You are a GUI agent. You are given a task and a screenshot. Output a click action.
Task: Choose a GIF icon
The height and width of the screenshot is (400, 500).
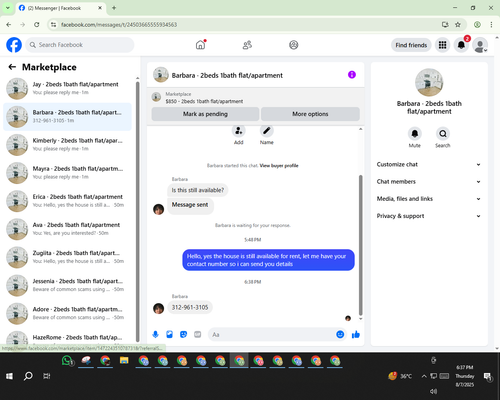point(198,334)
